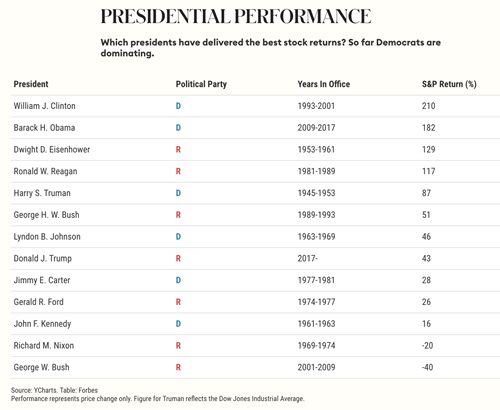Select the 210 return value for Clinton
Screen dimensions: 500x410
point(428,106)
